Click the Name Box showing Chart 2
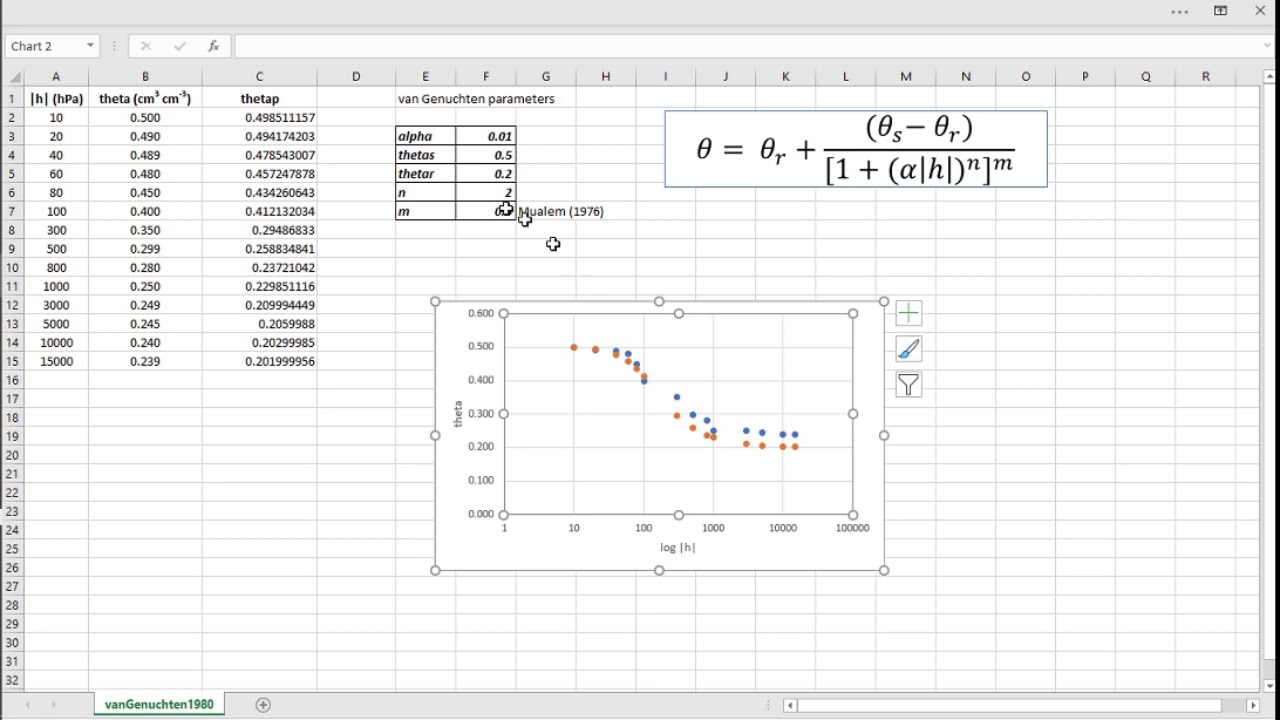This screenshot has width=1280, height=720. (x=44, y=46)
